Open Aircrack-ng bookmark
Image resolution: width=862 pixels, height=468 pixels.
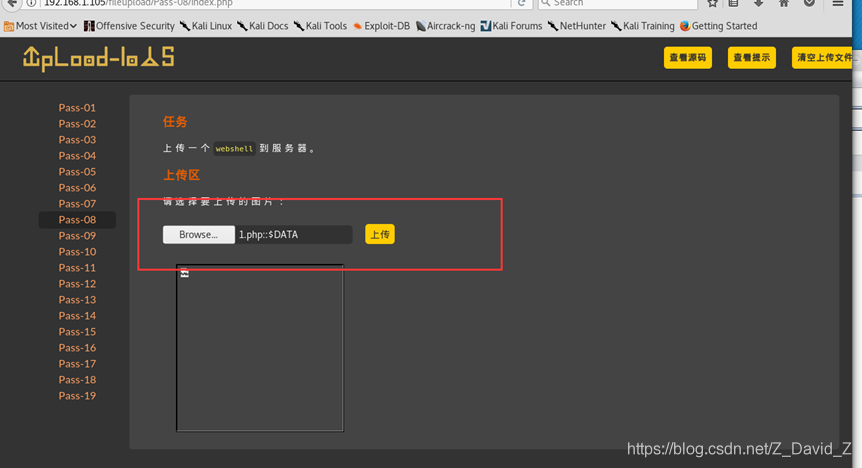click(x=445, y=26)
